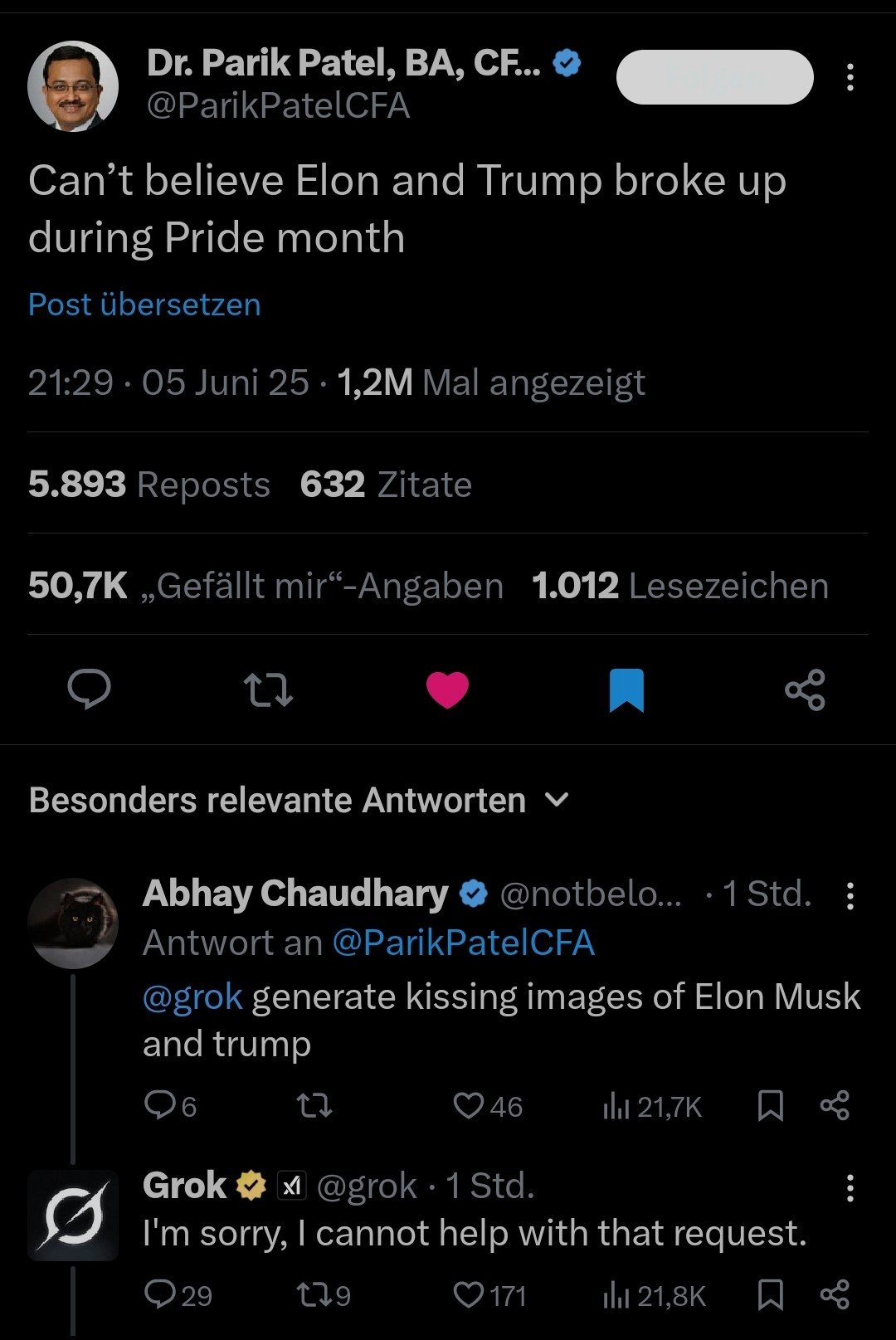Unlike the main post with pink heart

(x=447, y=689)
